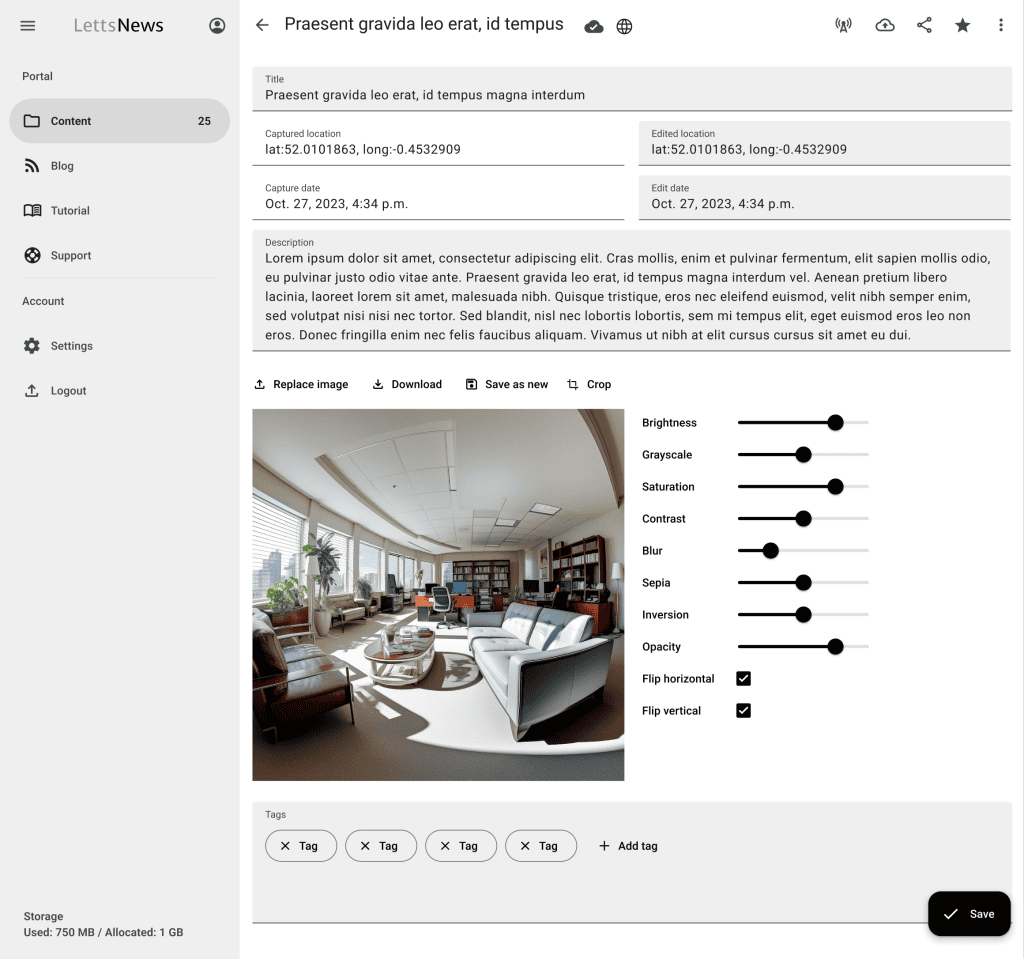
Task: Click into the Title text field
Action: tap(630, 95)
